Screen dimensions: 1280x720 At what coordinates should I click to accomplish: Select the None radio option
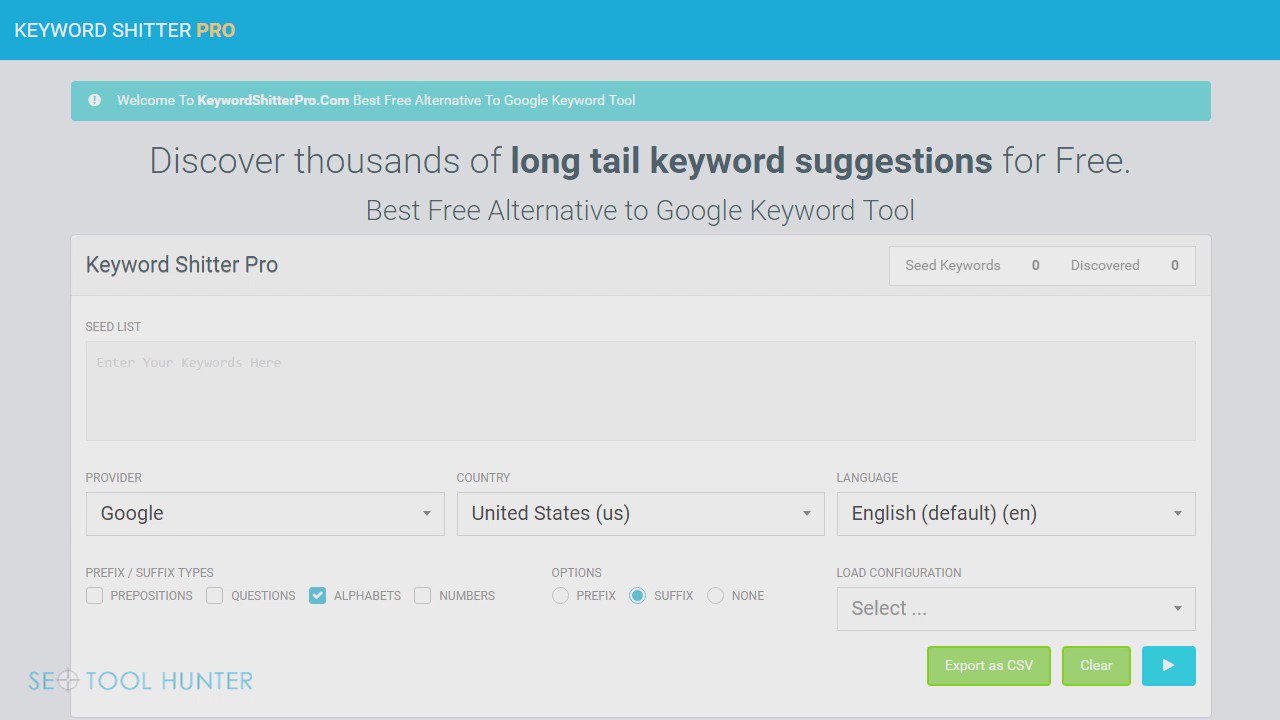tap(715, 596)
